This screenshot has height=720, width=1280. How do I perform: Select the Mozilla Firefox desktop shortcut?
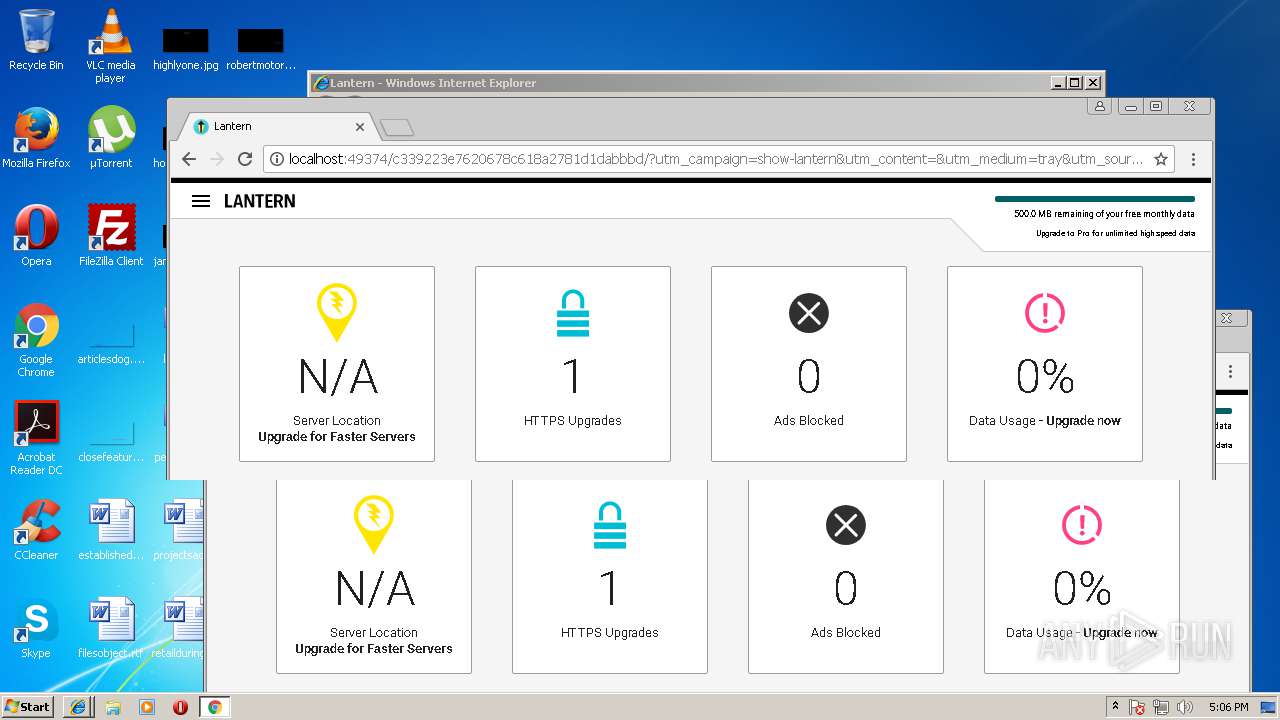tap(36, 138)
